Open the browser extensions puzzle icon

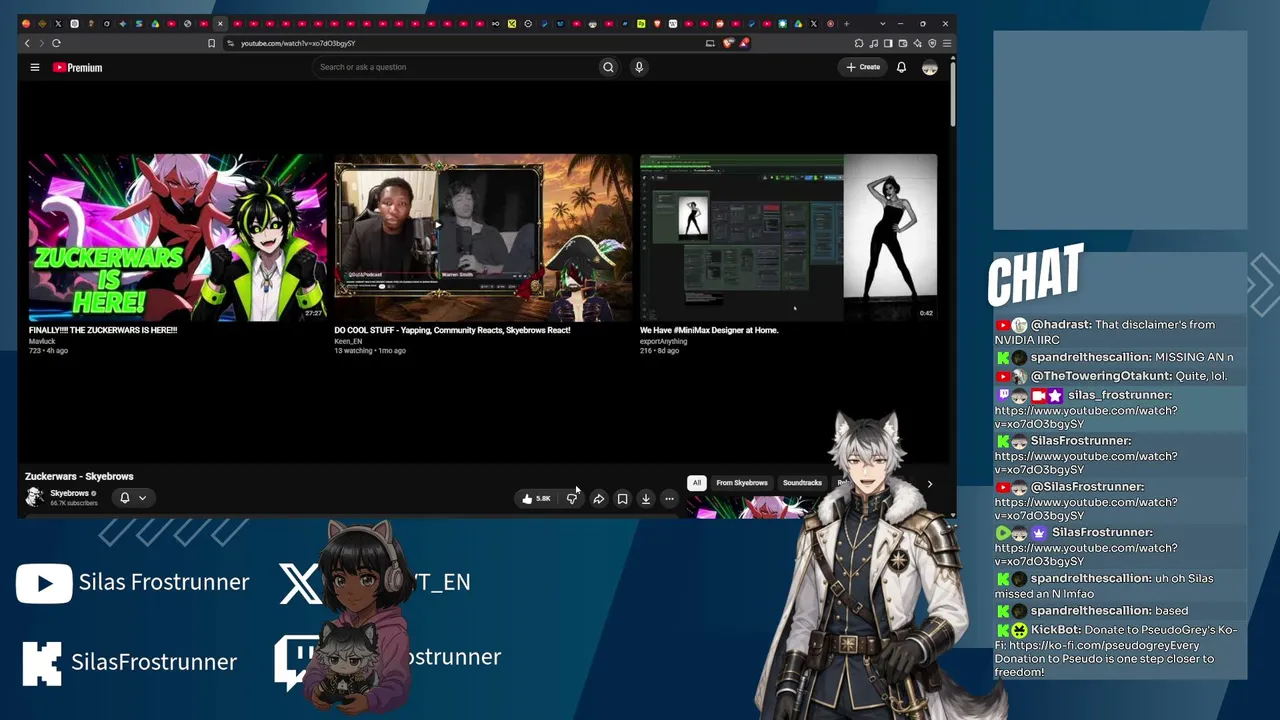coord(859,43)
